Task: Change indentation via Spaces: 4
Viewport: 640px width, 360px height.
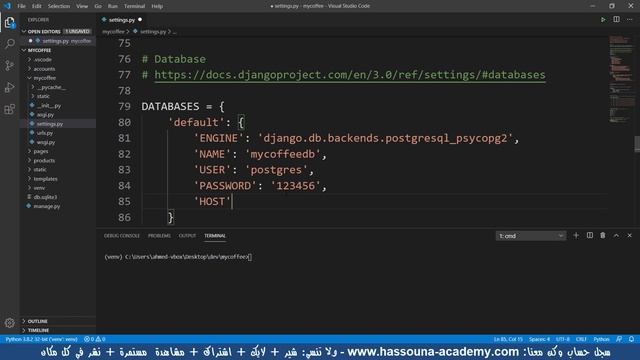Action: click(x=539, y=339)
